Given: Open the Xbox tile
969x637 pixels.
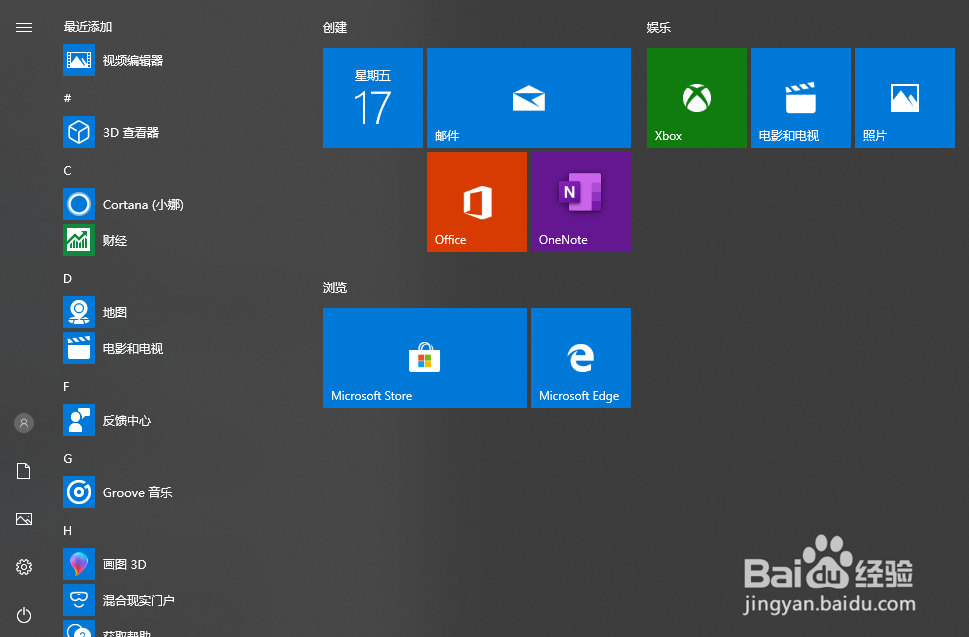Looking at the screenshot, I should [696, 98].
